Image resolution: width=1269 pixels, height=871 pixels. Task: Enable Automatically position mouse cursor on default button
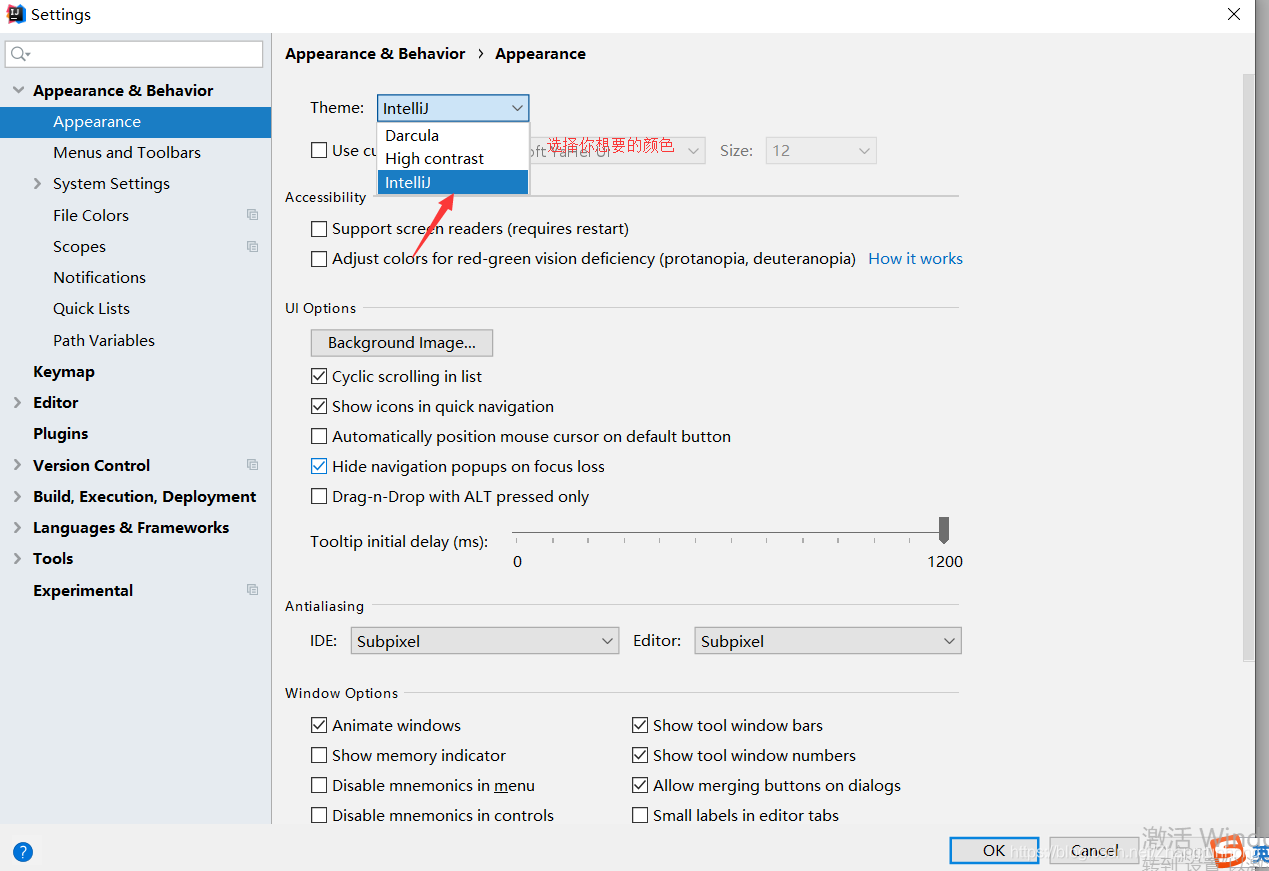coord(319,436)
